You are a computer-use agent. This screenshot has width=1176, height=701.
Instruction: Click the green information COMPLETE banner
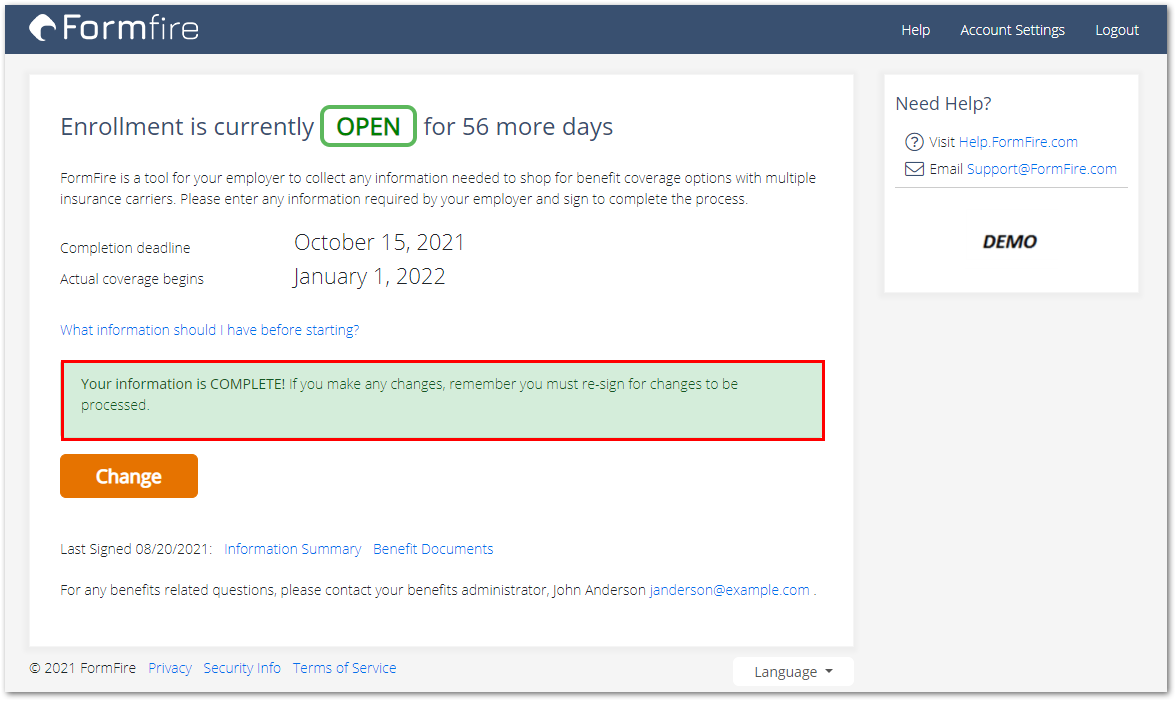442,400
